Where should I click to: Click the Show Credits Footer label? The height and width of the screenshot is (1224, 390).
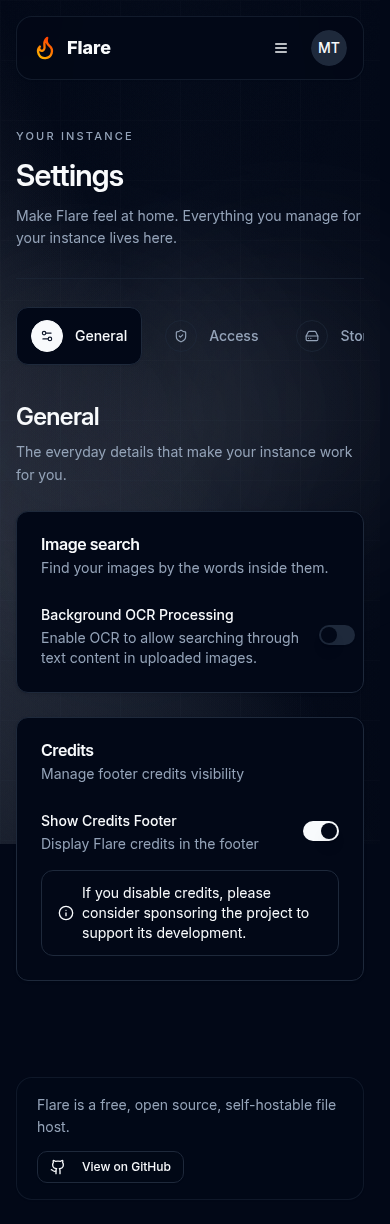[x=109, y=821]
